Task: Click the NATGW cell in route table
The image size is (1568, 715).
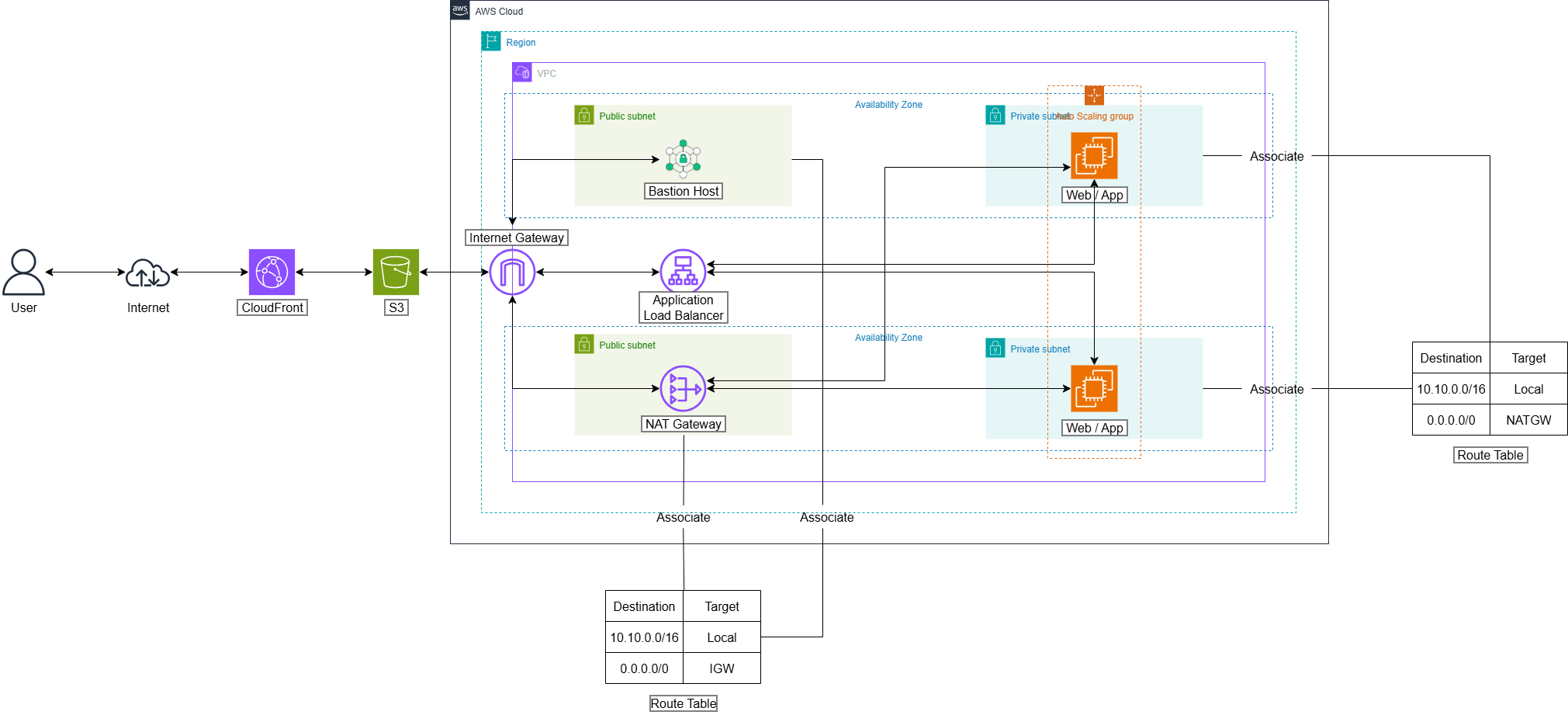Action: click(1528, 420)
